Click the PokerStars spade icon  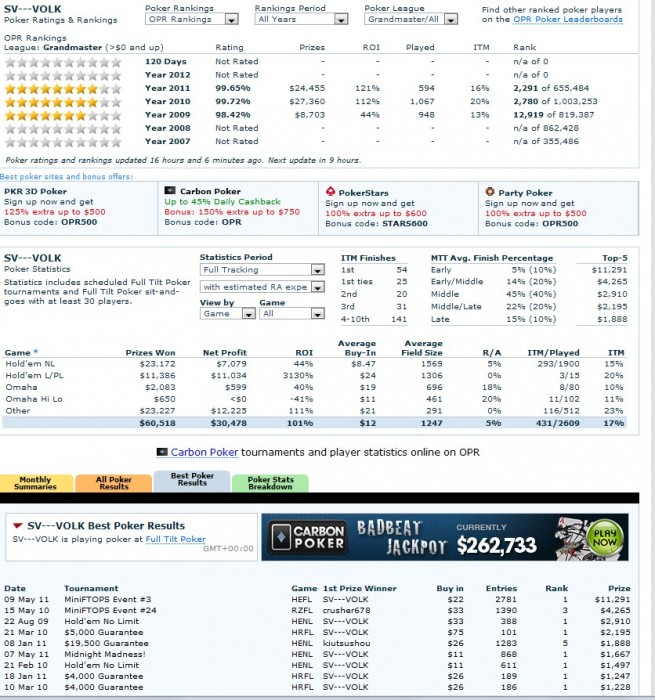(x=330, y=192)
